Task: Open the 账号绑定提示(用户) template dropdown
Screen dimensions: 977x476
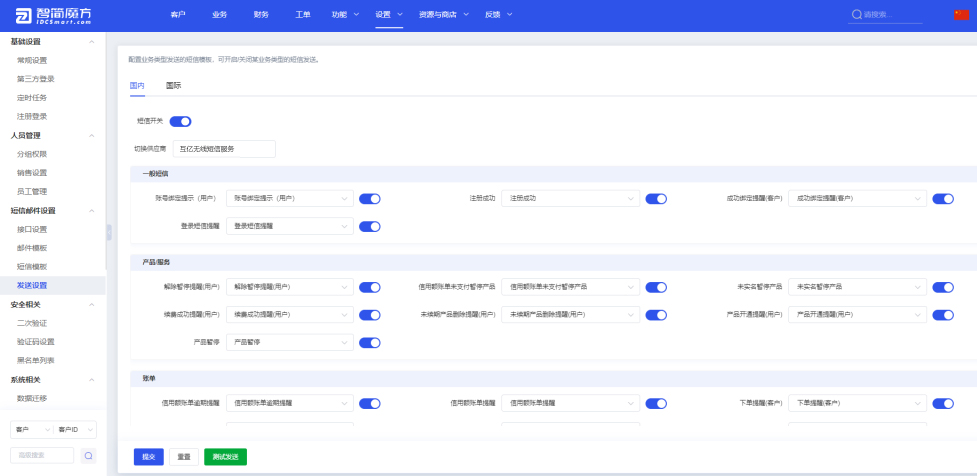Action: 290,199
